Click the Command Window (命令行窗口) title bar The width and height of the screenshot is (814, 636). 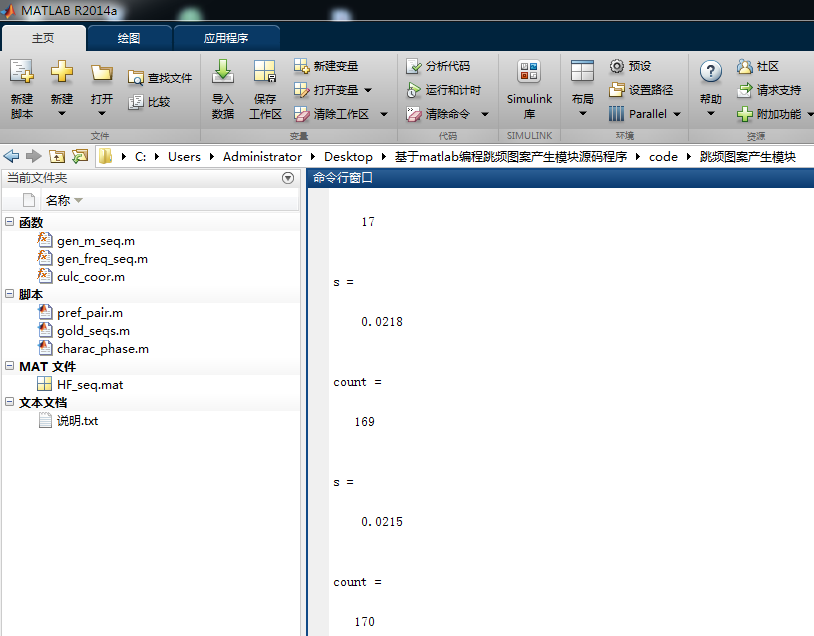pyautogui.click(x=561, y=178)
